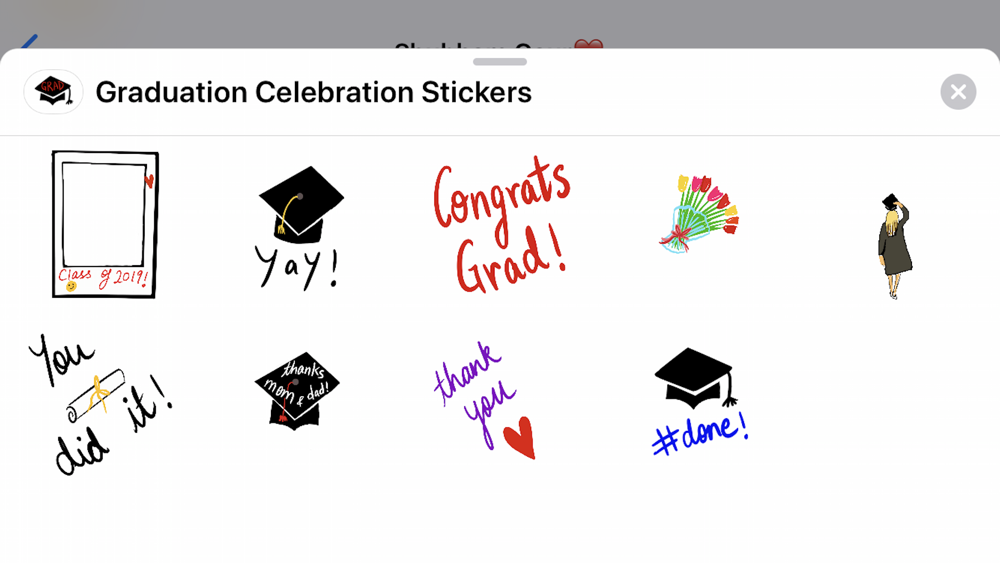This screenshot has height=563, width=1000.
Task: Pick the graduation cap Yay! sticker
Action: (x=300, y=228)
